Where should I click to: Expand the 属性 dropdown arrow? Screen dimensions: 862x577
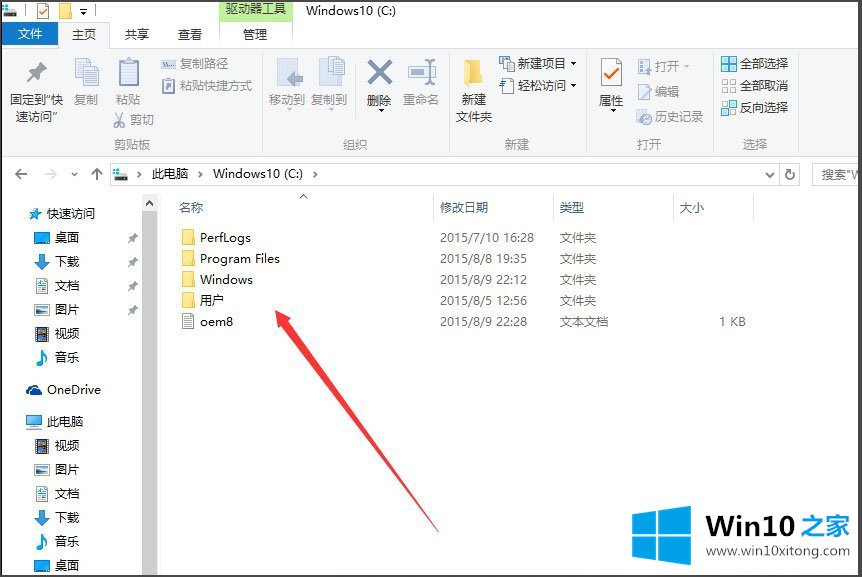(612, 111)
